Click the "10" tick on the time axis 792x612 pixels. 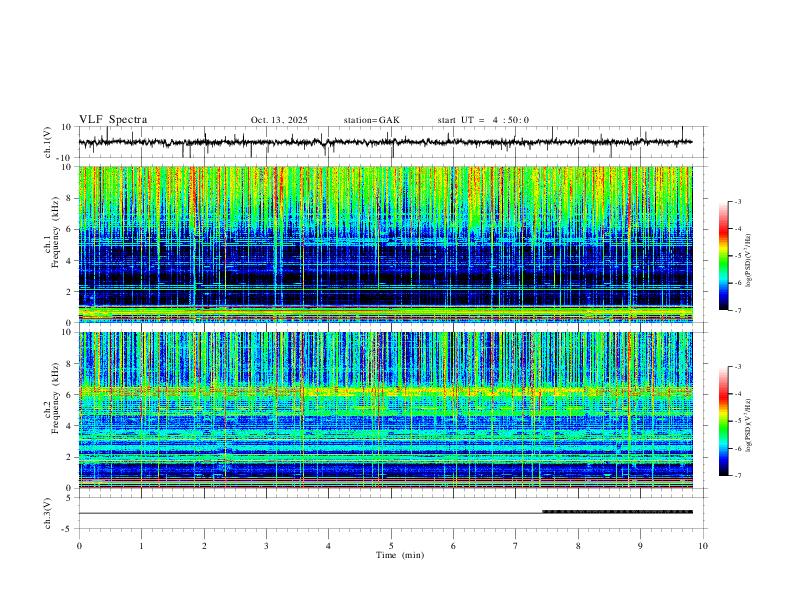pos(703,546)
